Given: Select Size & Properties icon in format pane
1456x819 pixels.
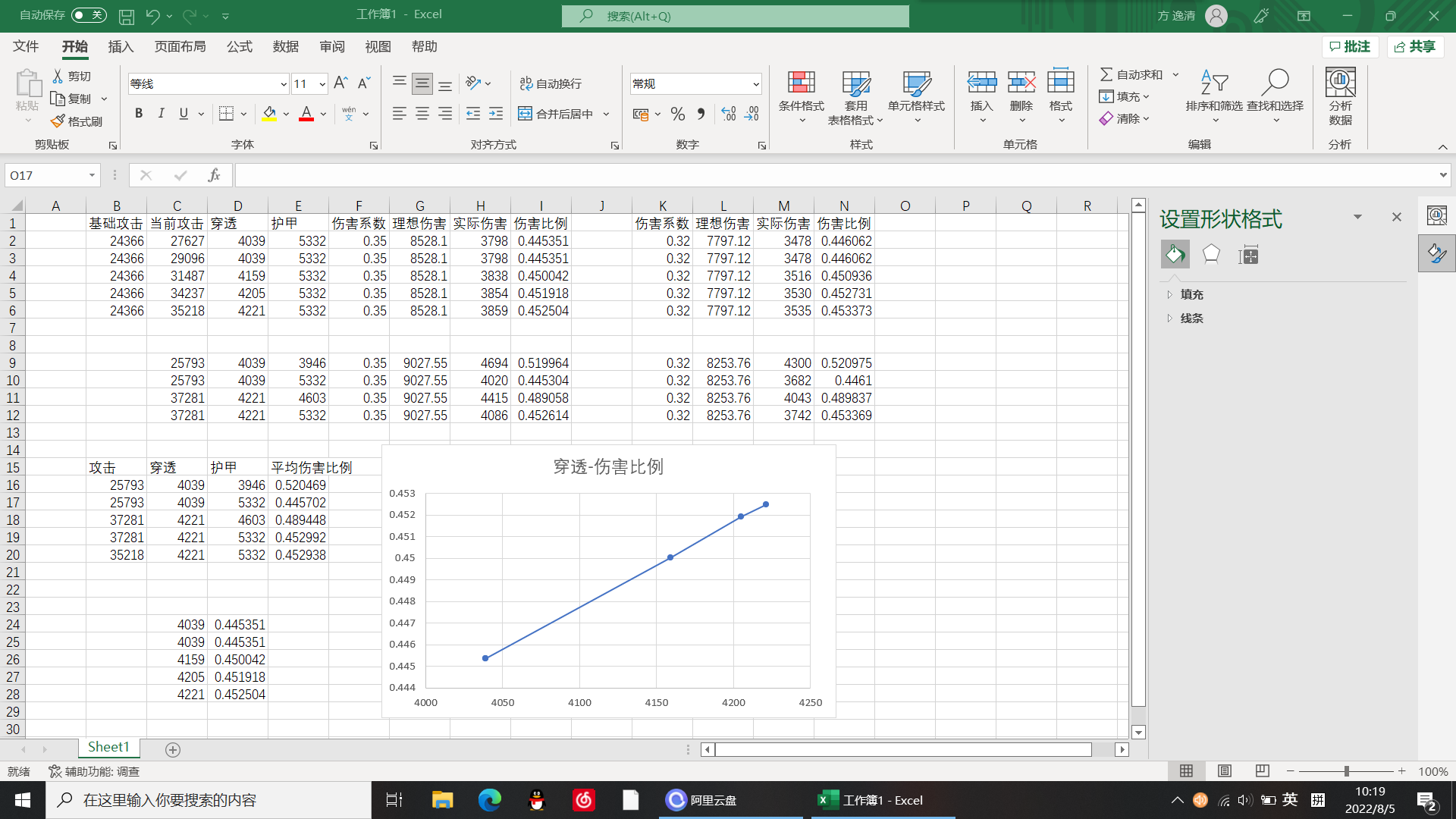Looking at the screenshot, I should tap(1248, 255).
